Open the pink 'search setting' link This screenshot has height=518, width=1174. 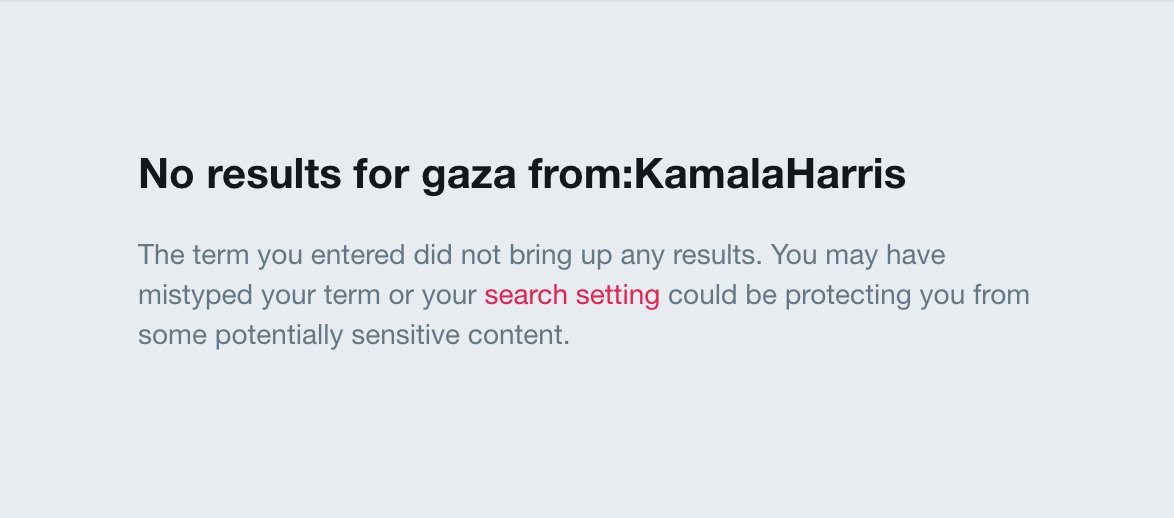[572, 295]
